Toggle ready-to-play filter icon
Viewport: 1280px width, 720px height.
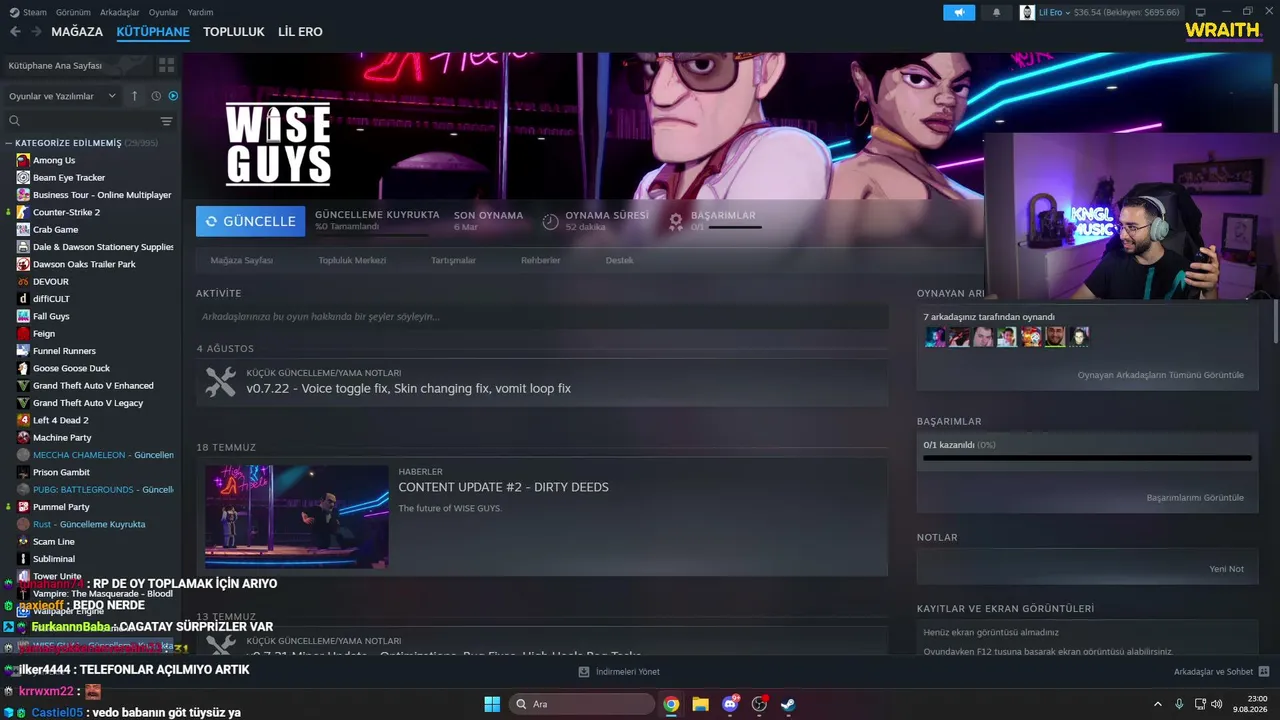tap(173, 96)
